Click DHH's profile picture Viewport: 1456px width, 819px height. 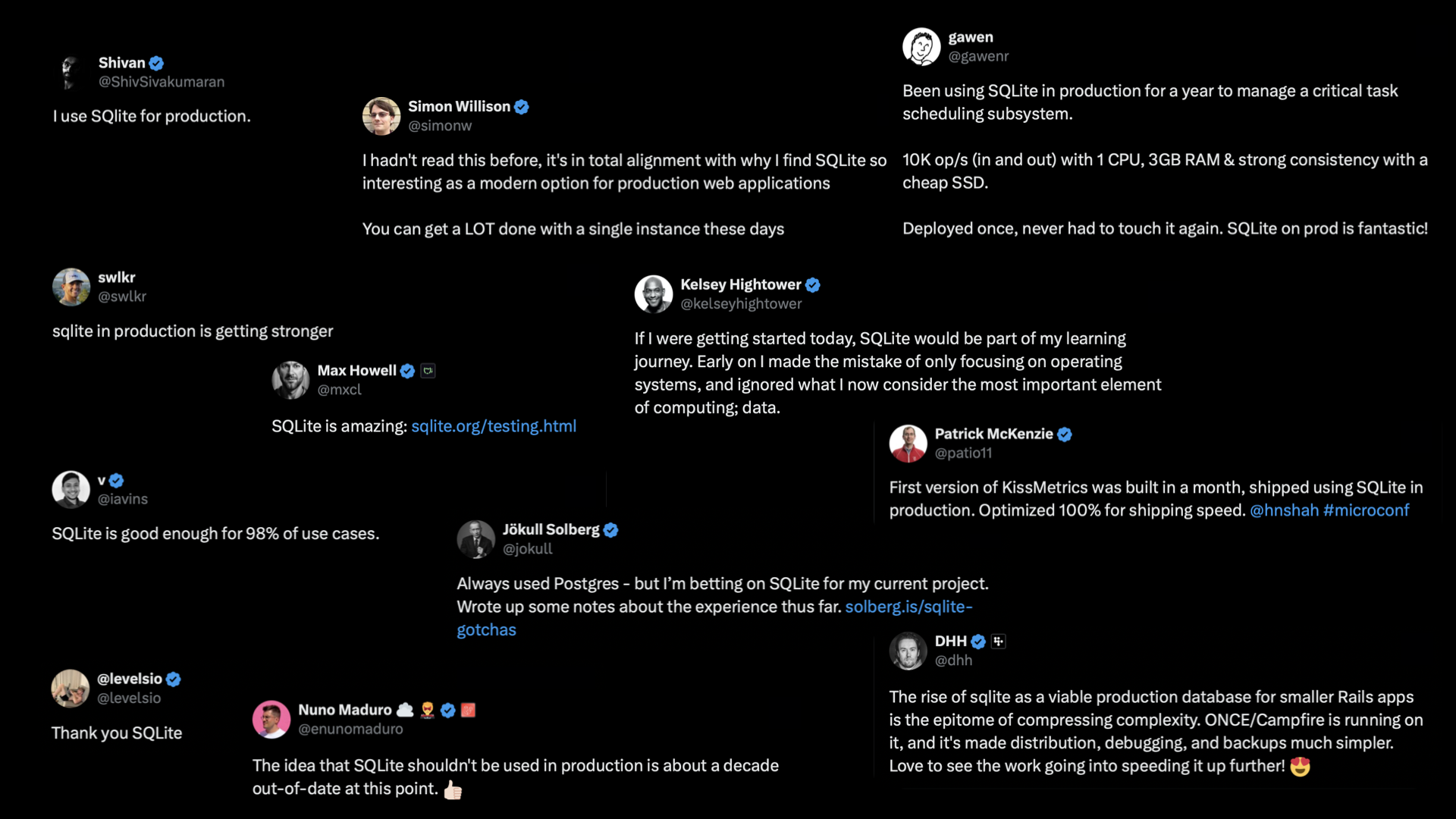(908, 651)
